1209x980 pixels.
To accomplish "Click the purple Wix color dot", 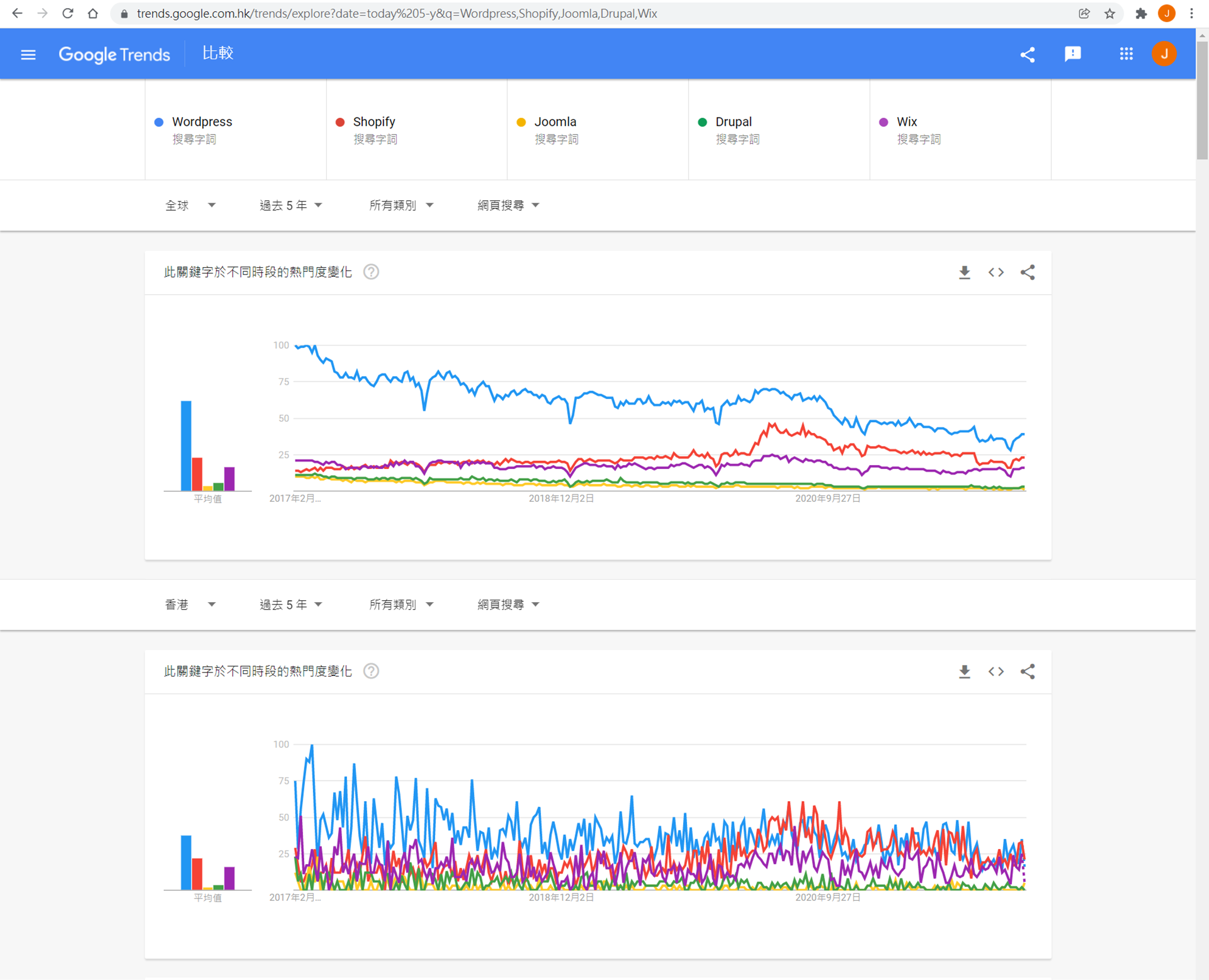I will [884, 122].
